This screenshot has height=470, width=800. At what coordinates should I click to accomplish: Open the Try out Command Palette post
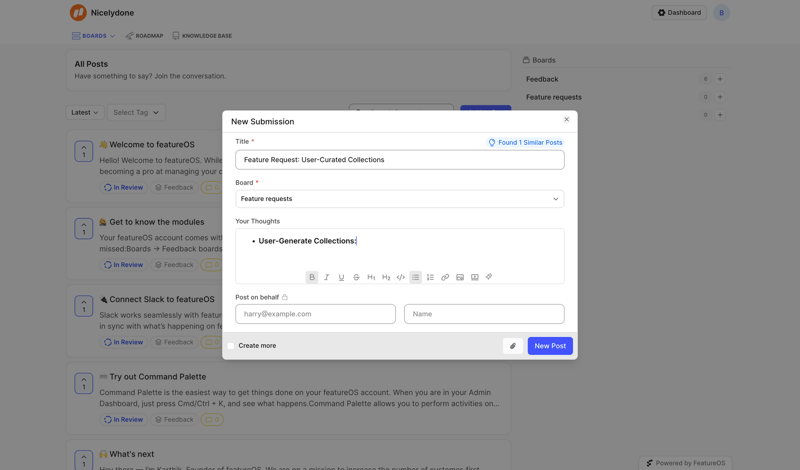coord(158,377)
